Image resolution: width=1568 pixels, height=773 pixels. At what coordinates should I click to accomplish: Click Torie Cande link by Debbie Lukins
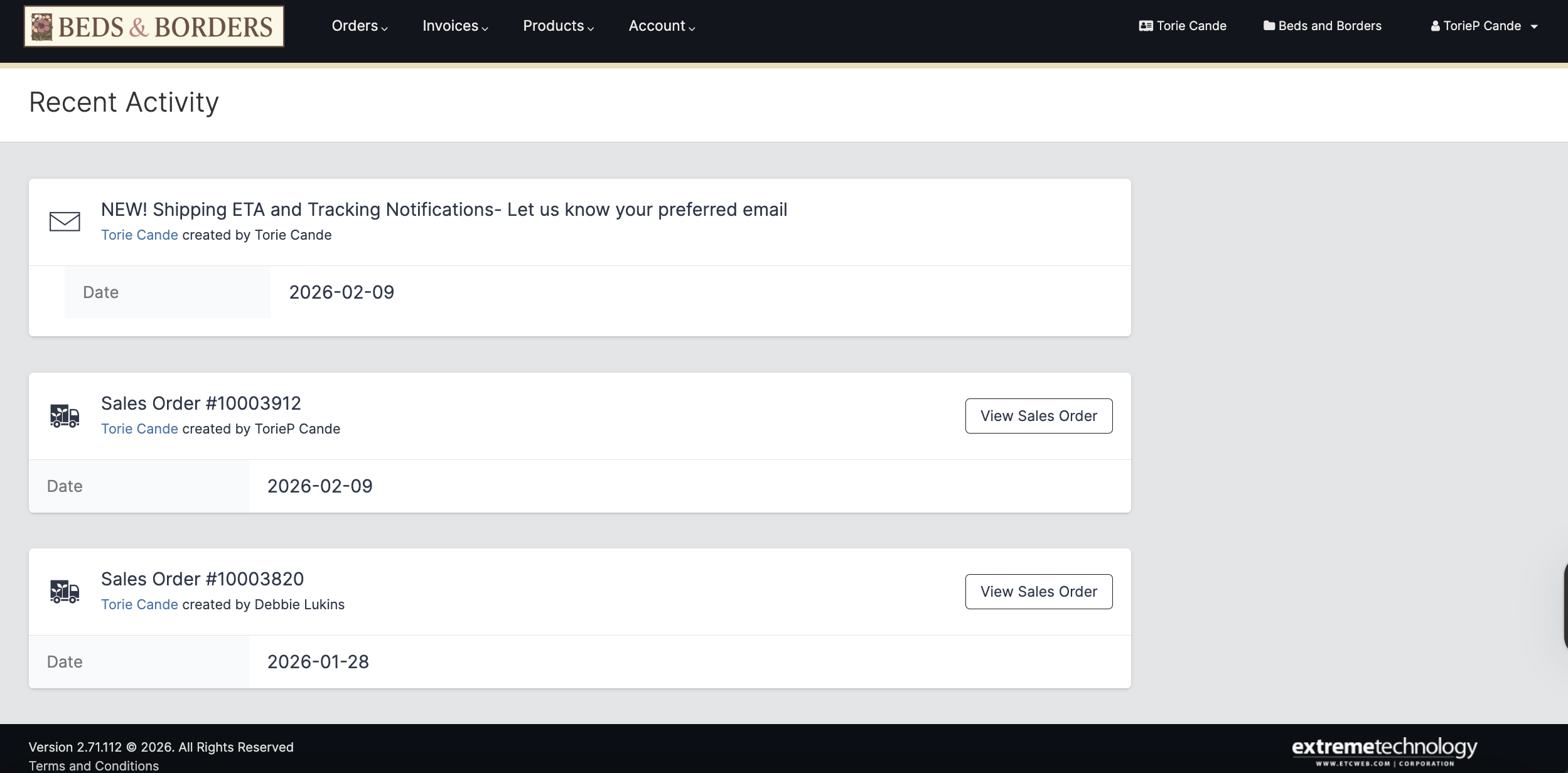[139, 604]
